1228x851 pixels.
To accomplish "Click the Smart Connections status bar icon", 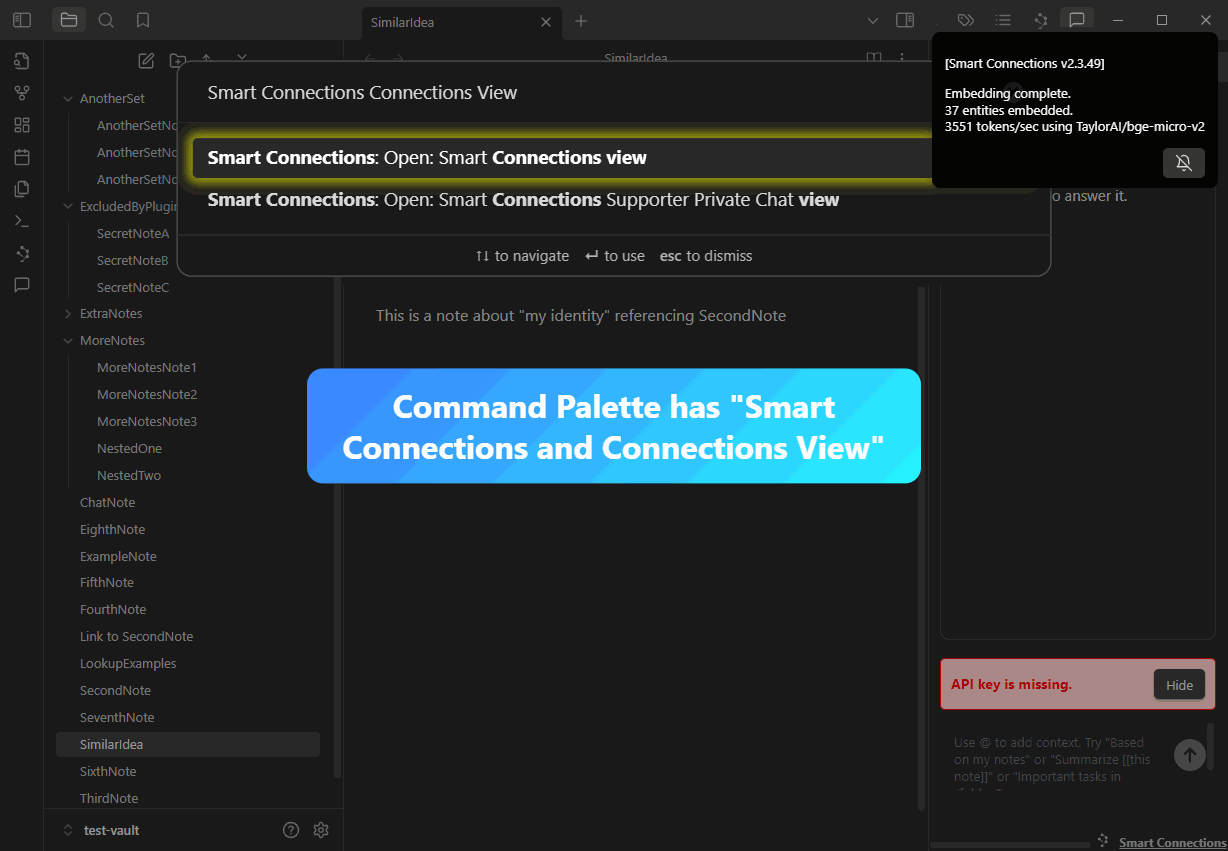I will pyautogui.click(x=1104, y=842).
